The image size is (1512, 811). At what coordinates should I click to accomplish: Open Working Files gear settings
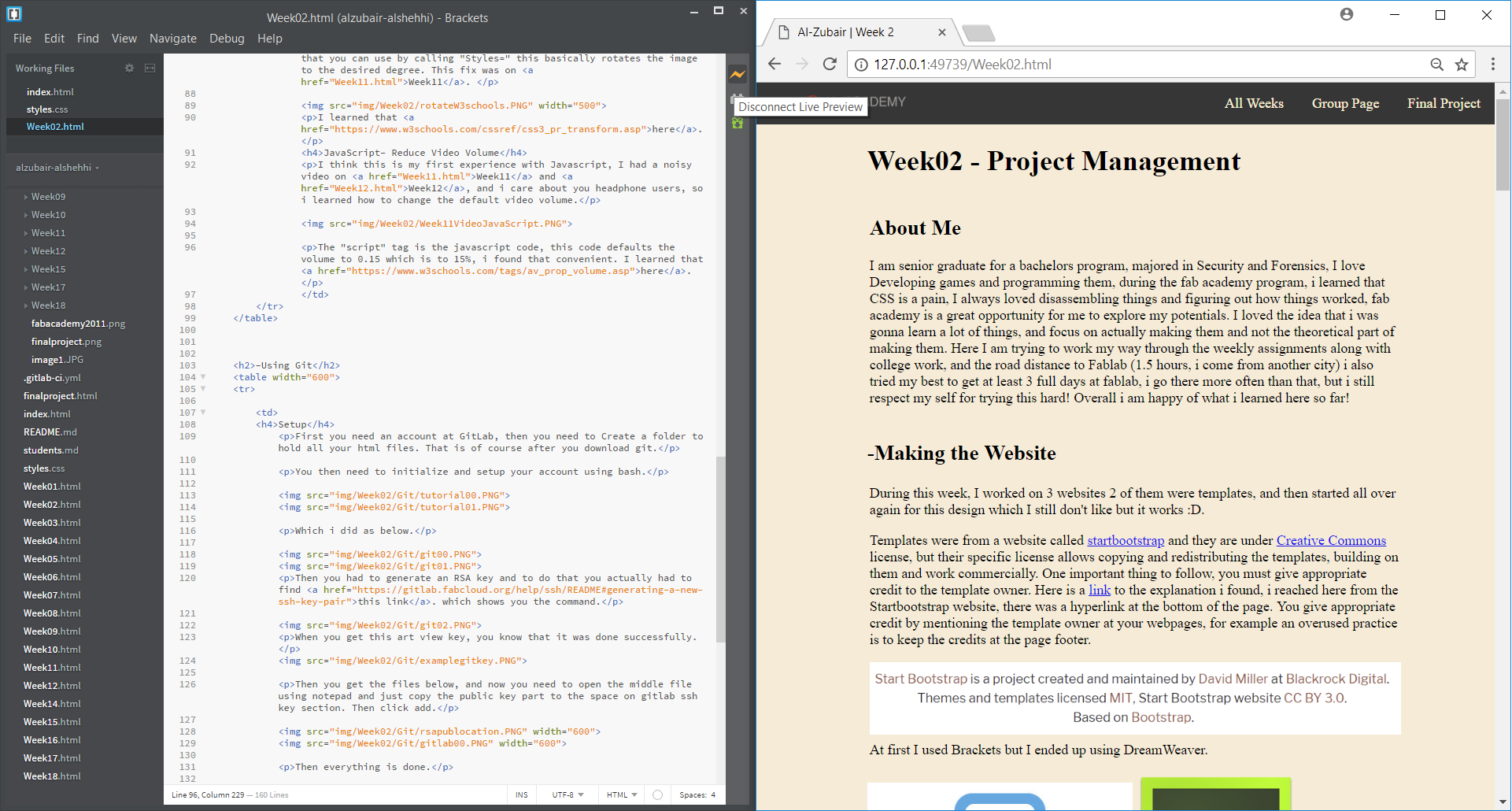(129, 69)
